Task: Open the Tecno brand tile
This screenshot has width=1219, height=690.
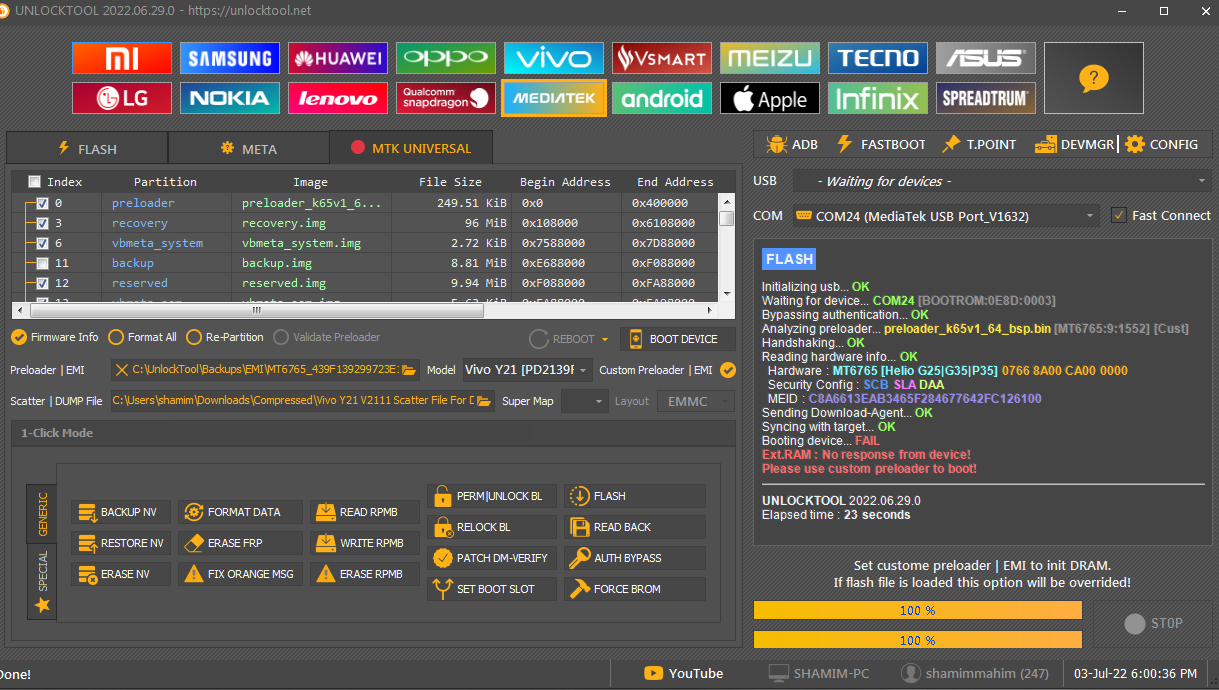Action: (878, 58)
